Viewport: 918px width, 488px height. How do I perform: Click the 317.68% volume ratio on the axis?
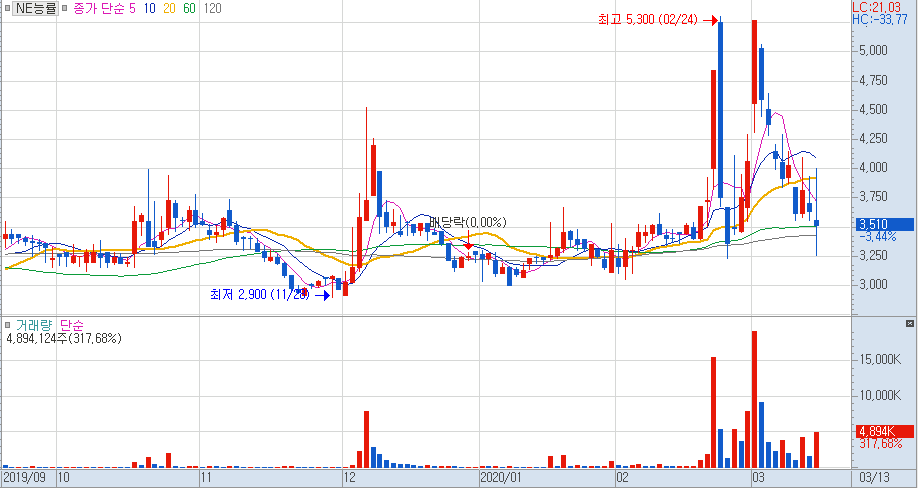[x=881, y=444]
